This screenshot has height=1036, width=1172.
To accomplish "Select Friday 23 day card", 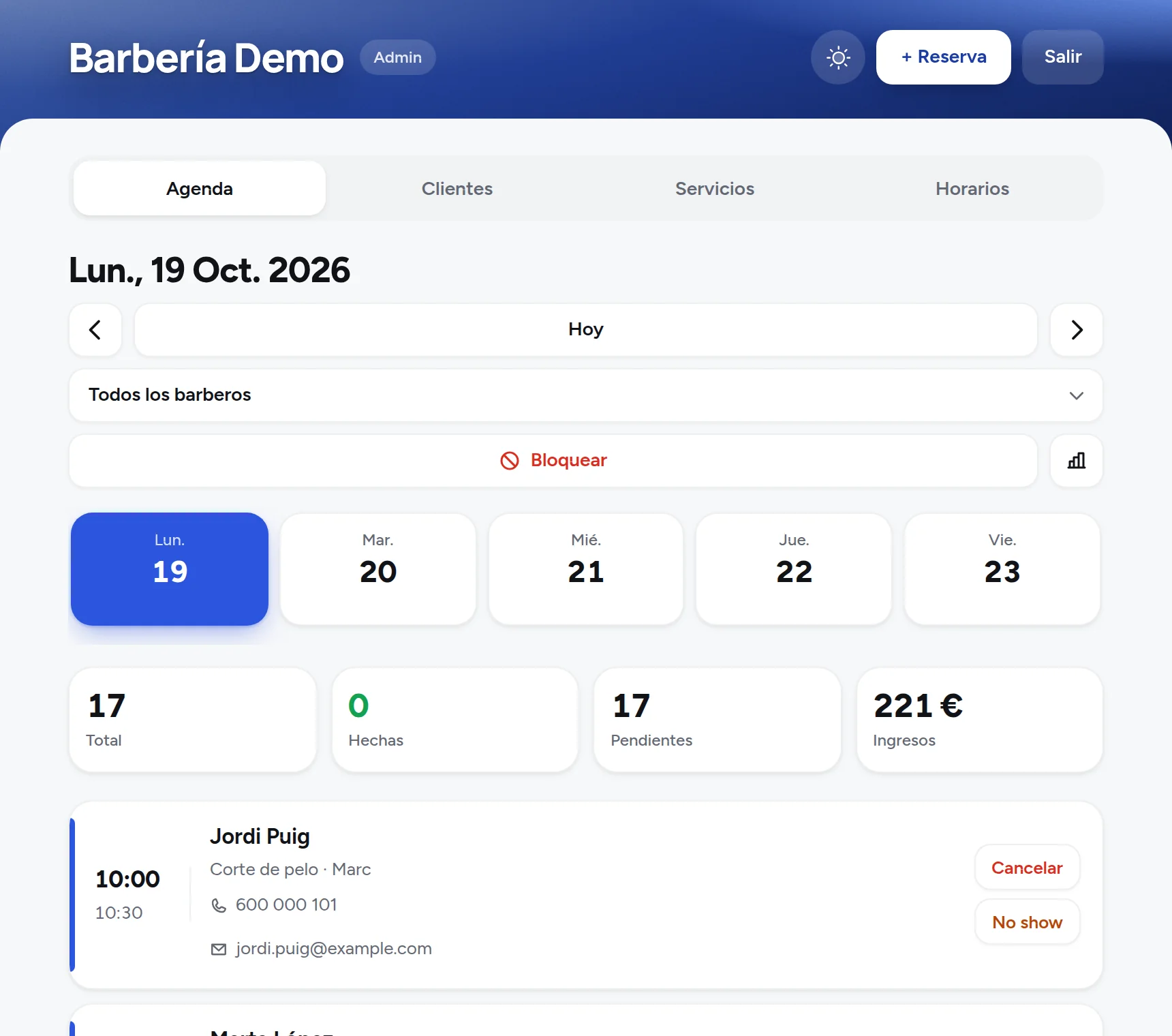I will (x=1002, y=569).
